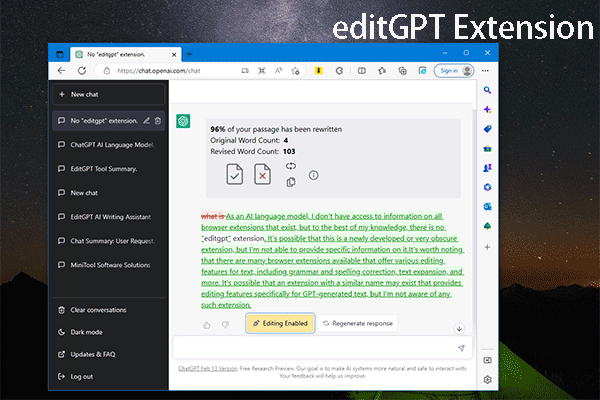600x400 pixels.
Task: Click the deleted "what is" strikethrough text
Action: point(213,216)
